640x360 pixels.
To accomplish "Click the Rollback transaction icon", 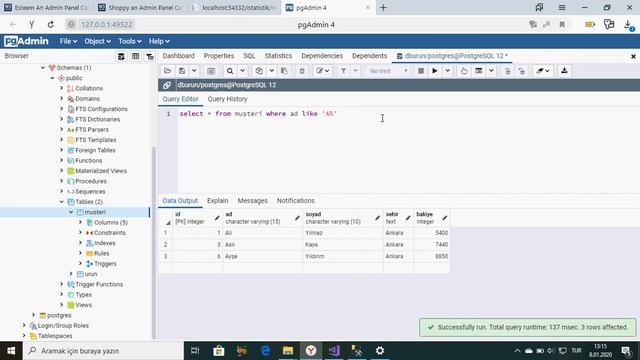I will point(522,71).
